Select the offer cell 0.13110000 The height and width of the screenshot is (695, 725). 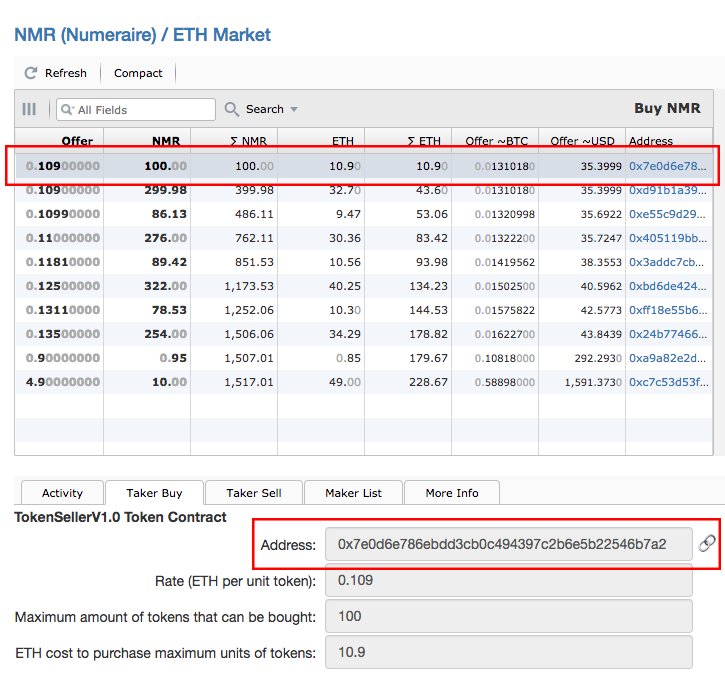(63, 310)
